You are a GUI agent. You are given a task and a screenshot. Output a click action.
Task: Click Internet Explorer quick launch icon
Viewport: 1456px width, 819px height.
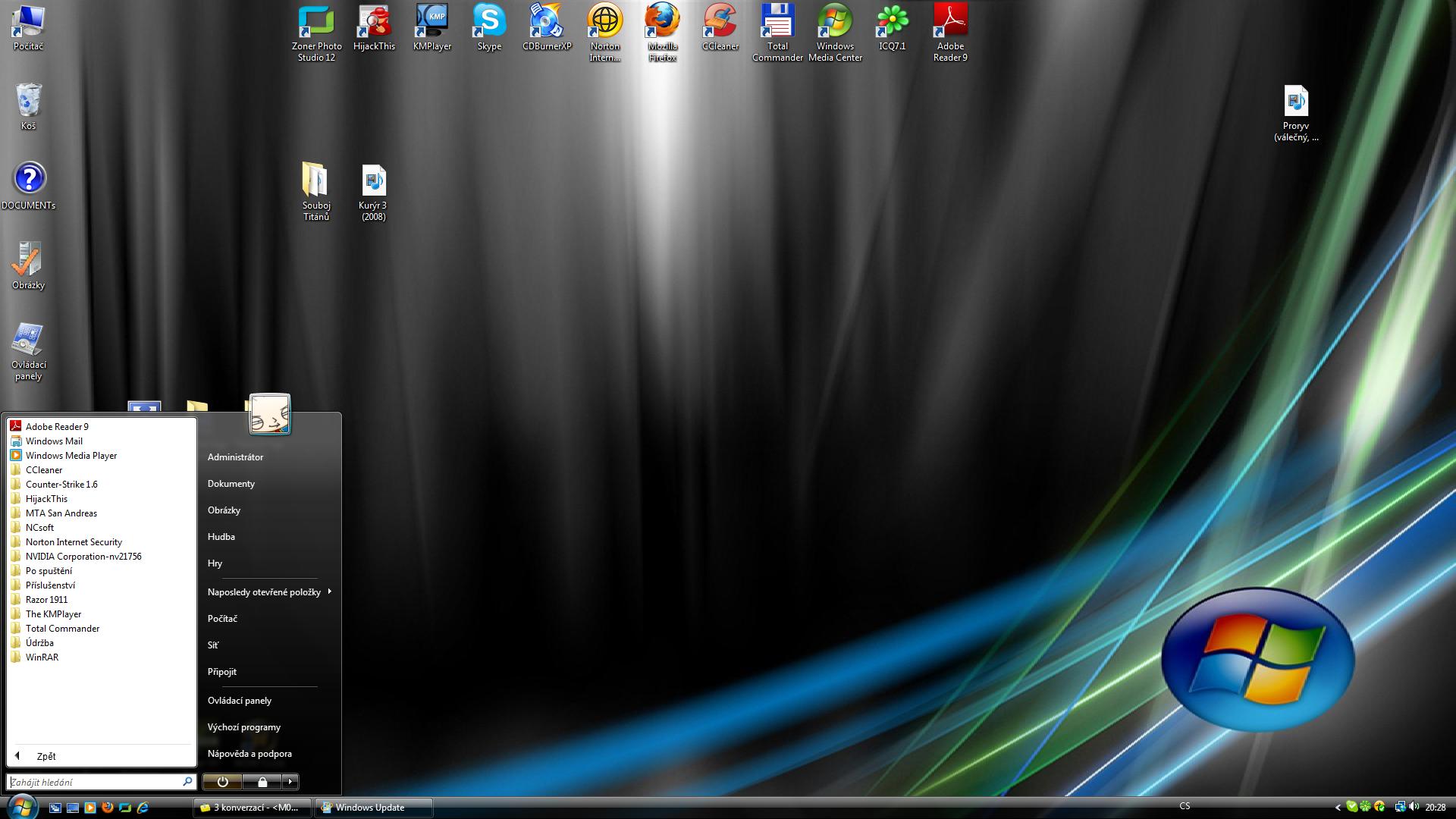[x=143, y=808]
